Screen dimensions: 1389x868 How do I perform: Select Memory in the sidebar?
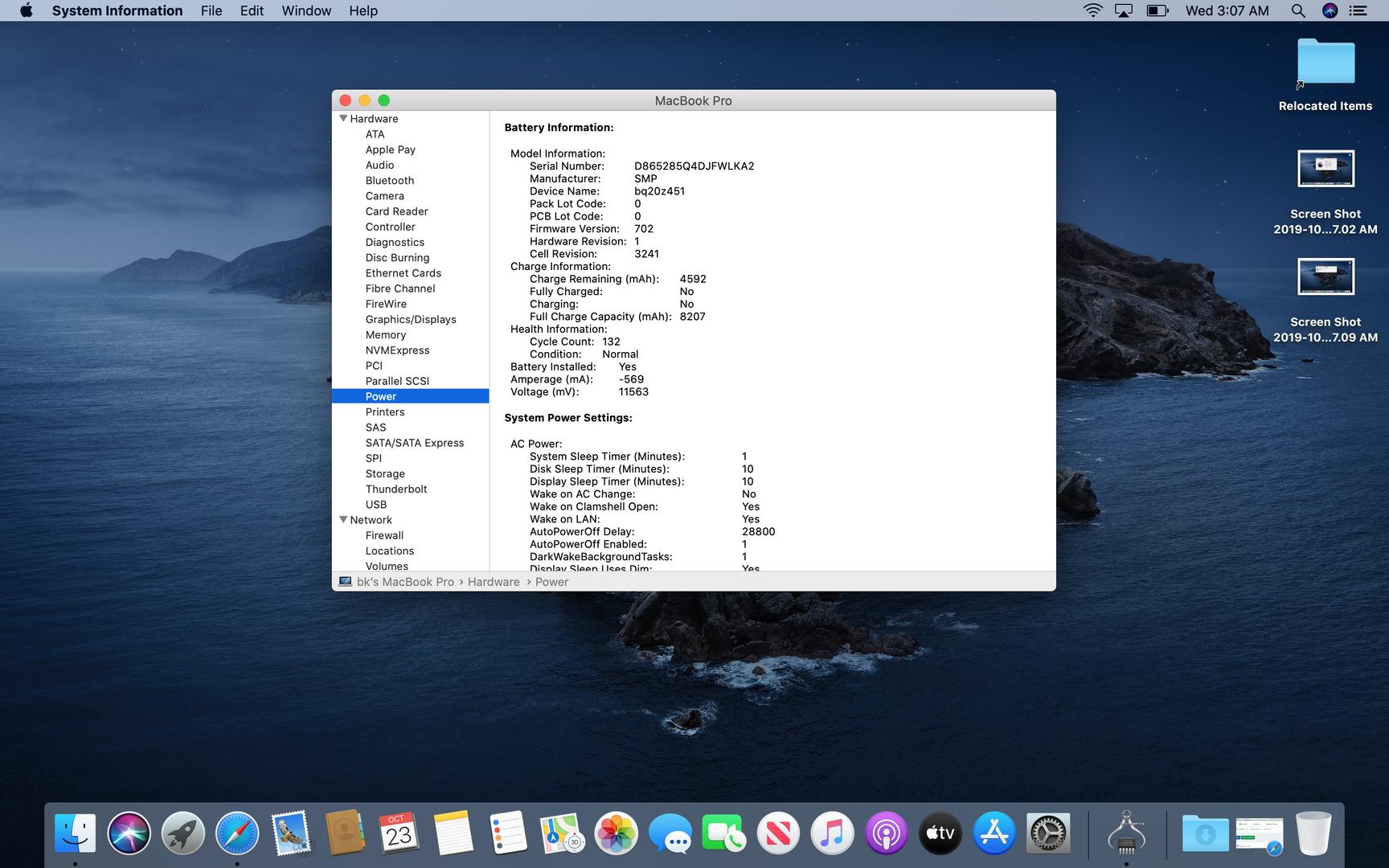click(x=386, y=334)
